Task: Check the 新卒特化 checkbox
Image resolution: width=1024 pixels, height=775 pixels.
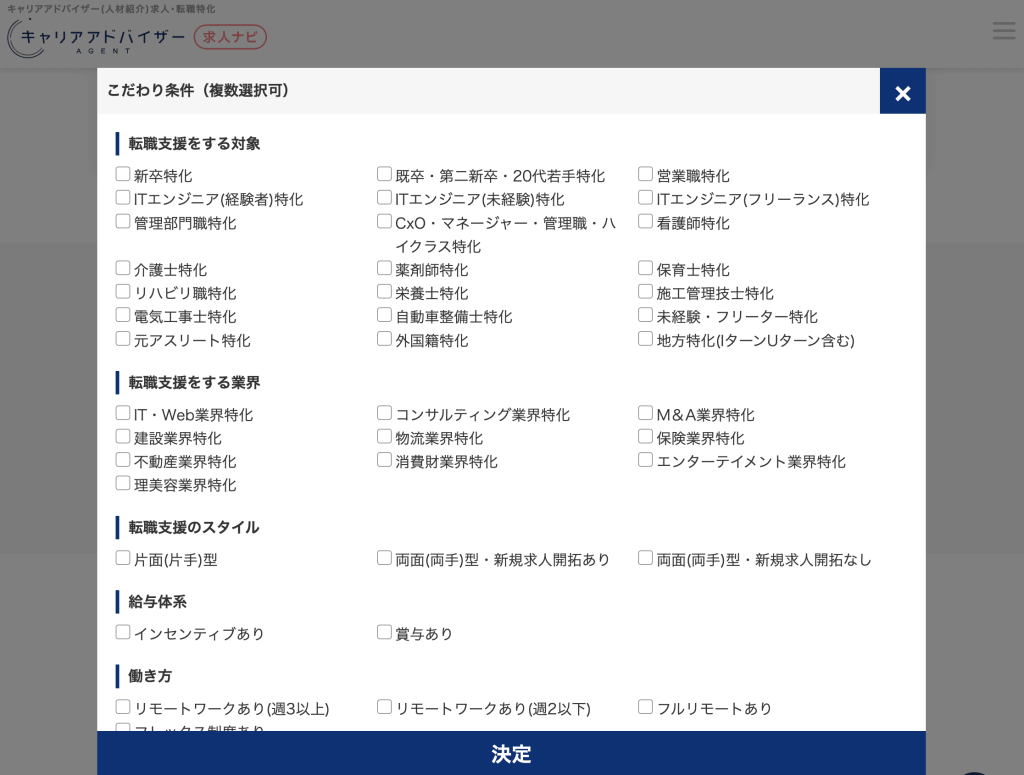Action: tap(122, 173)
